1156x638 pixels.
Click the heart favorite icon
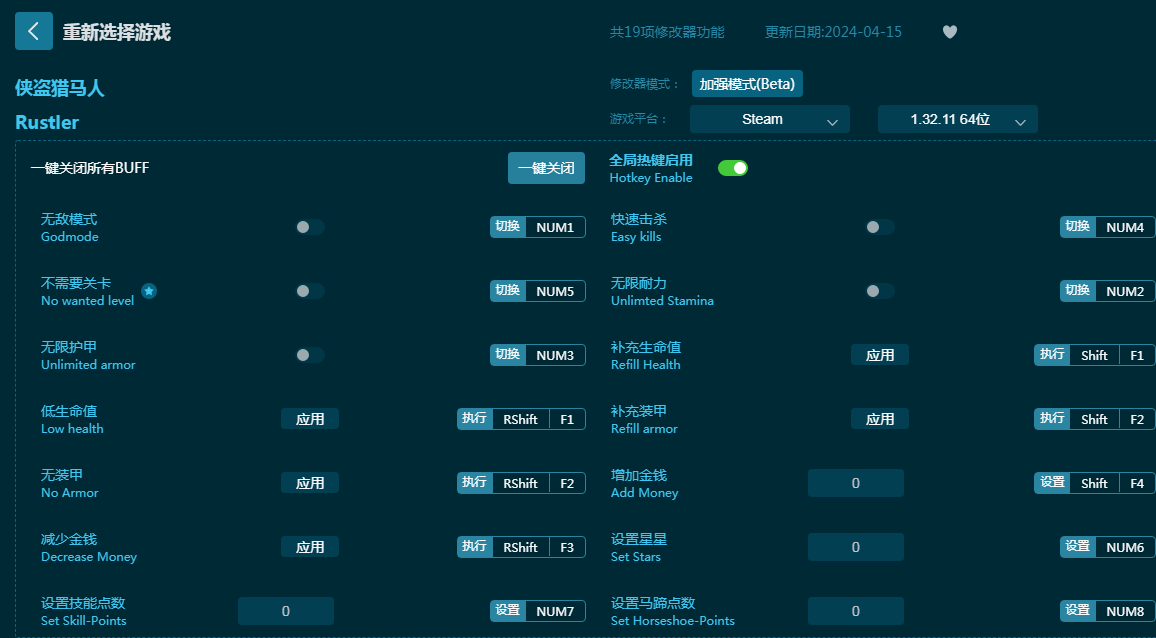click(x=950, y=32)
